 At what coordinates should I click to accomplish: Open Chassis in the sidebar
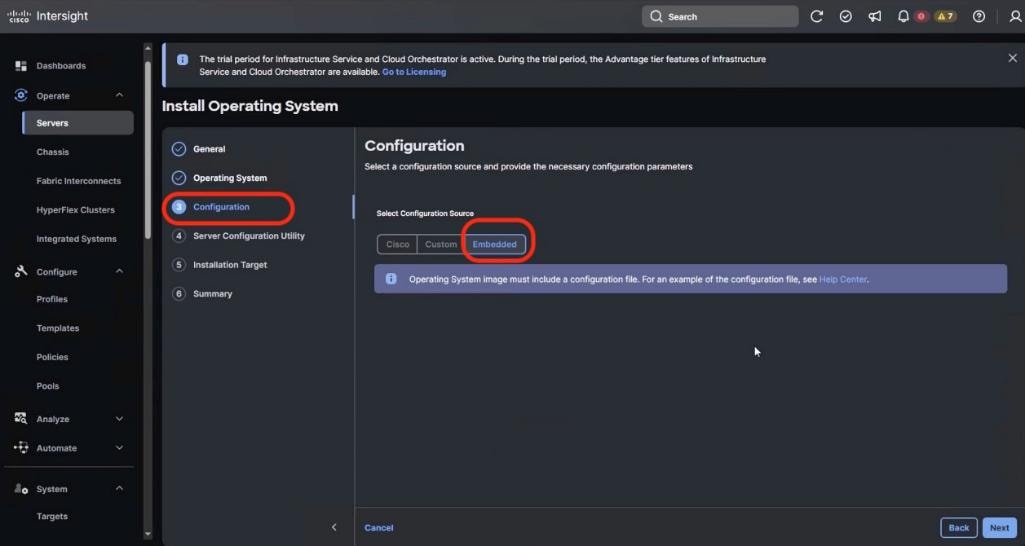point(52,152)
